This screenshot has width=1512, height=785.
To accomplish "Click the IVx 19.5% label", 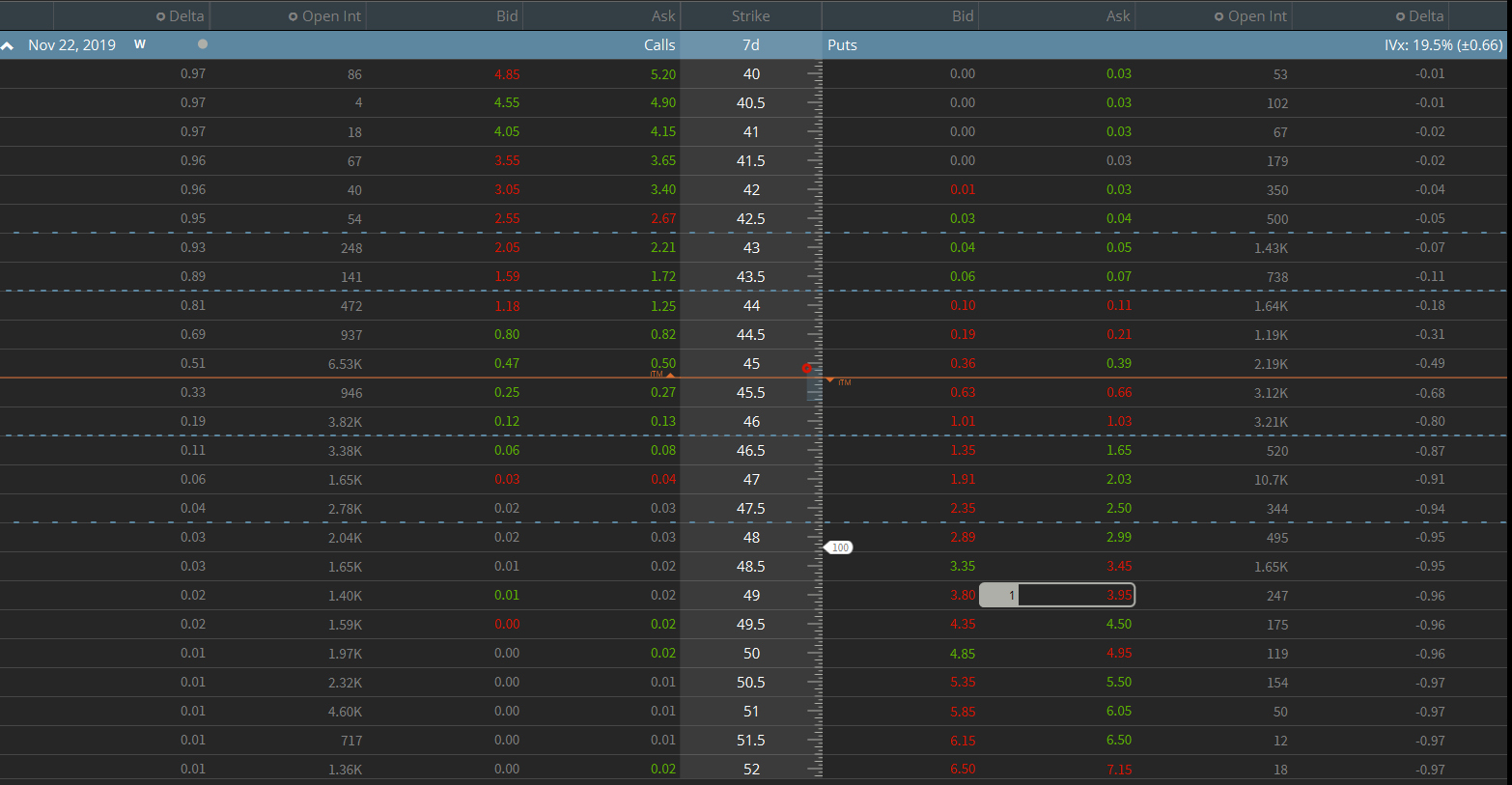I will click(1442, 45).
